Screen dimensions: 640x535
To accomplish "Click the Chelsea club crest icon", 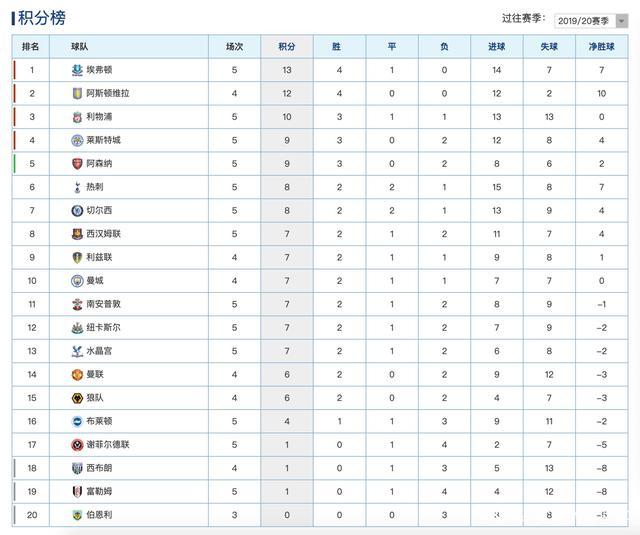I will pyautogui.click(x=77, y=211).
